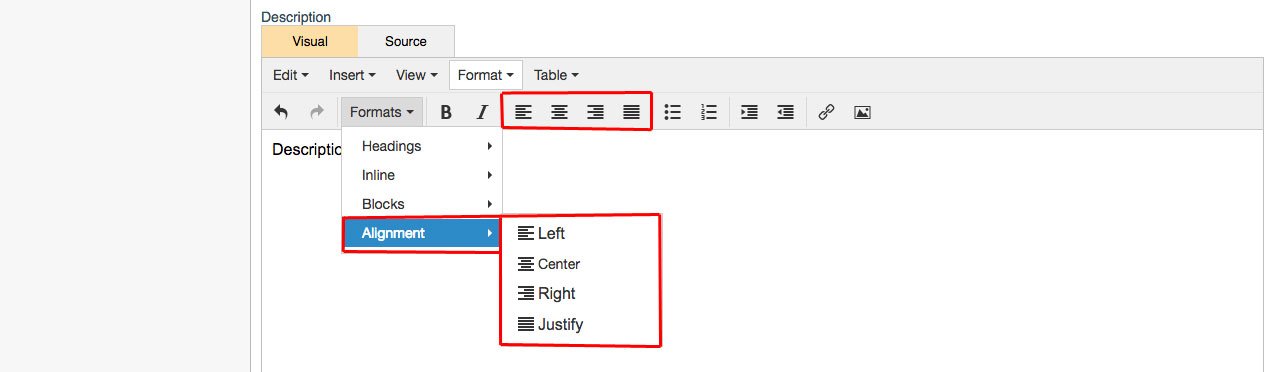This screenshot has height=372, width=1271.
Task: Click the insert link icon
Action: (x=826, y=113)
